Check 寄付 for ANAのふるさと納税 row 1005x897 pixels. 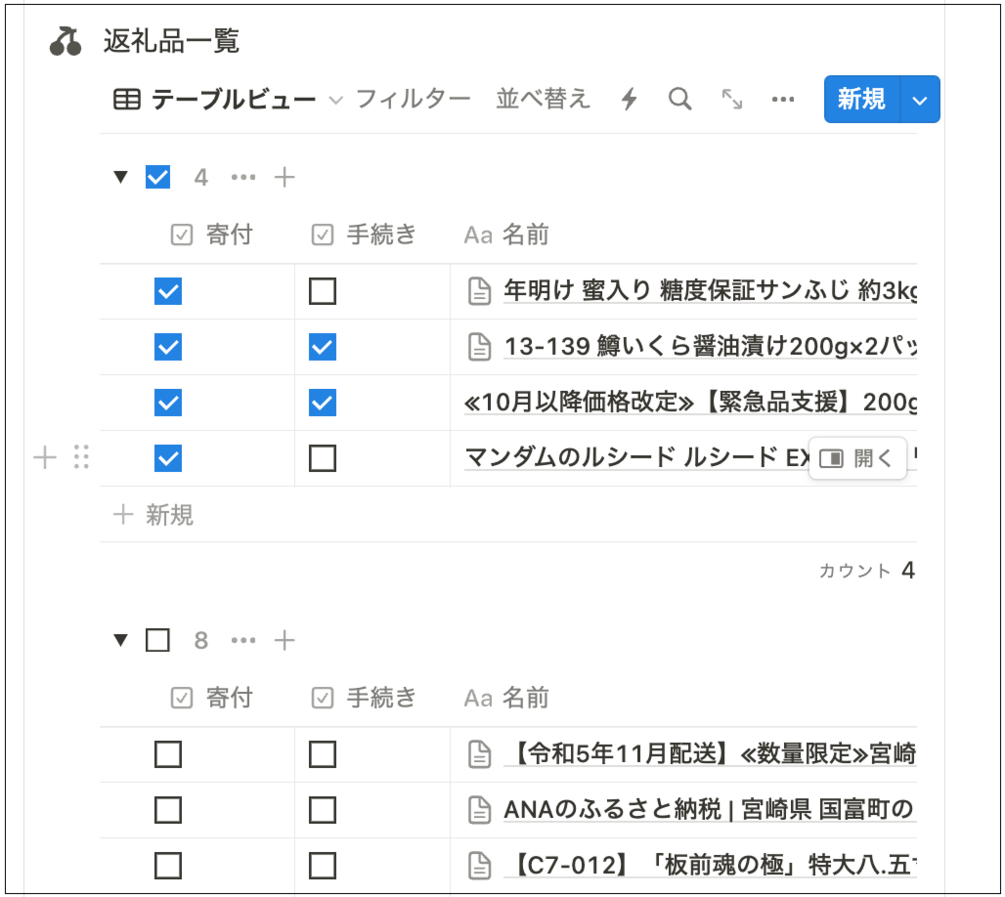[x=168, y=809]
